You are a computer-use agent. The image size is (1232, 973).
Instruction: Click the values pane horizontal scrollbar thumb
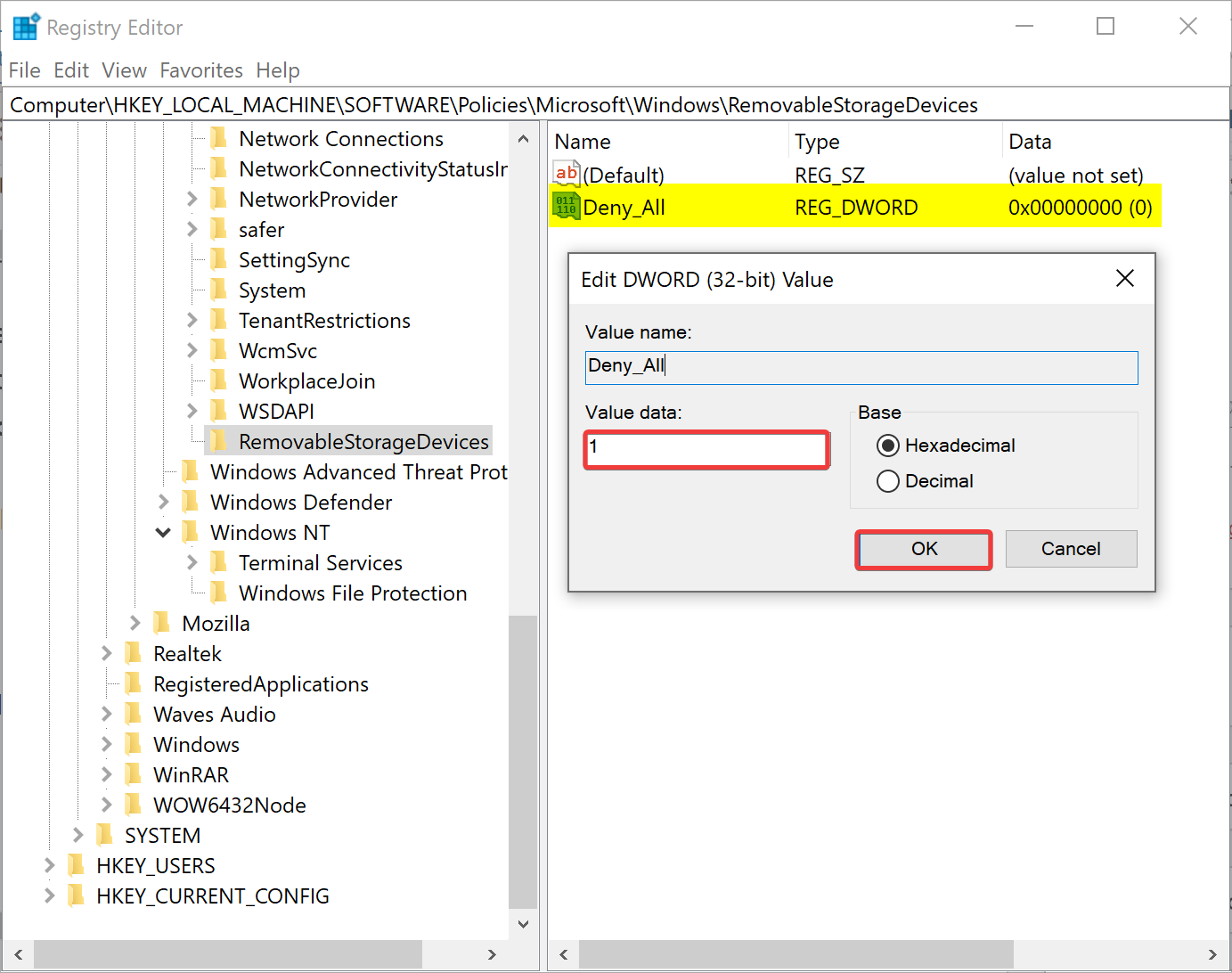pos(796,954)
